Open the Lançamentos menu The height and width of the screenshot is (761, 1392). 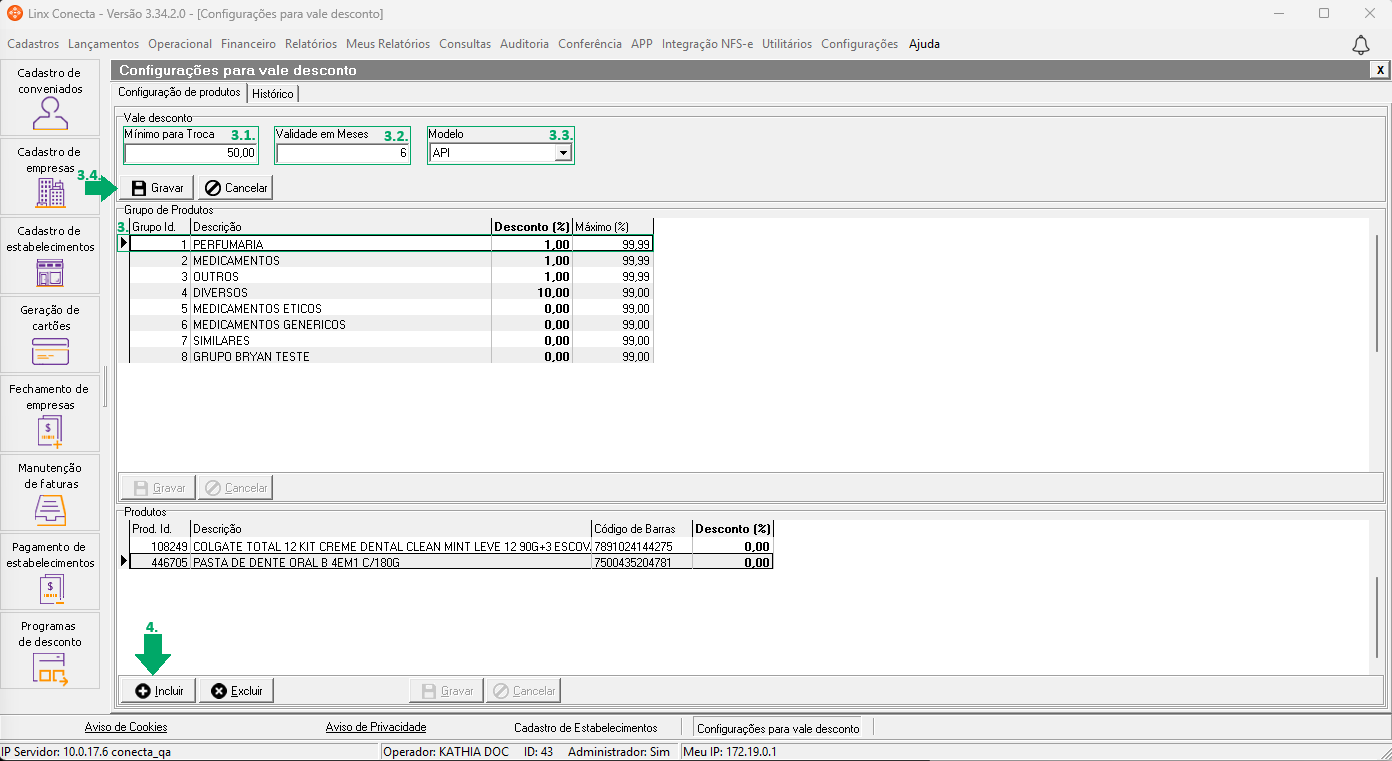pyautogui.click(x=103, y=44)
